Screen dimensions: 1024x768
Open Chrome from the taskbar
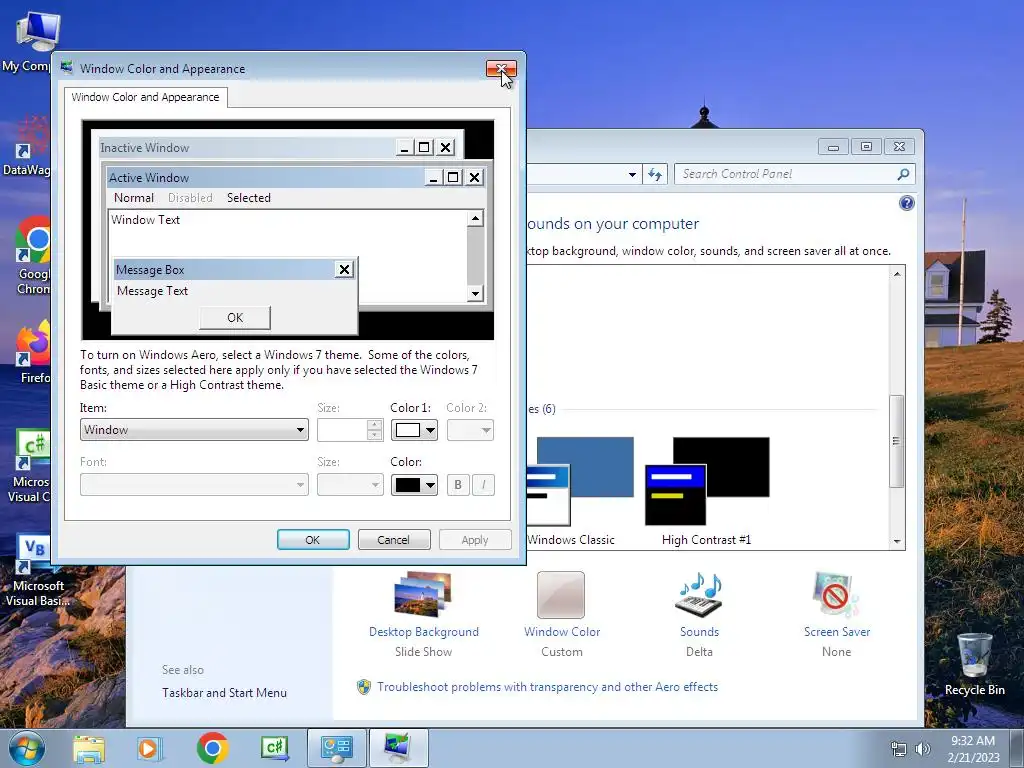tap(212, 748)
